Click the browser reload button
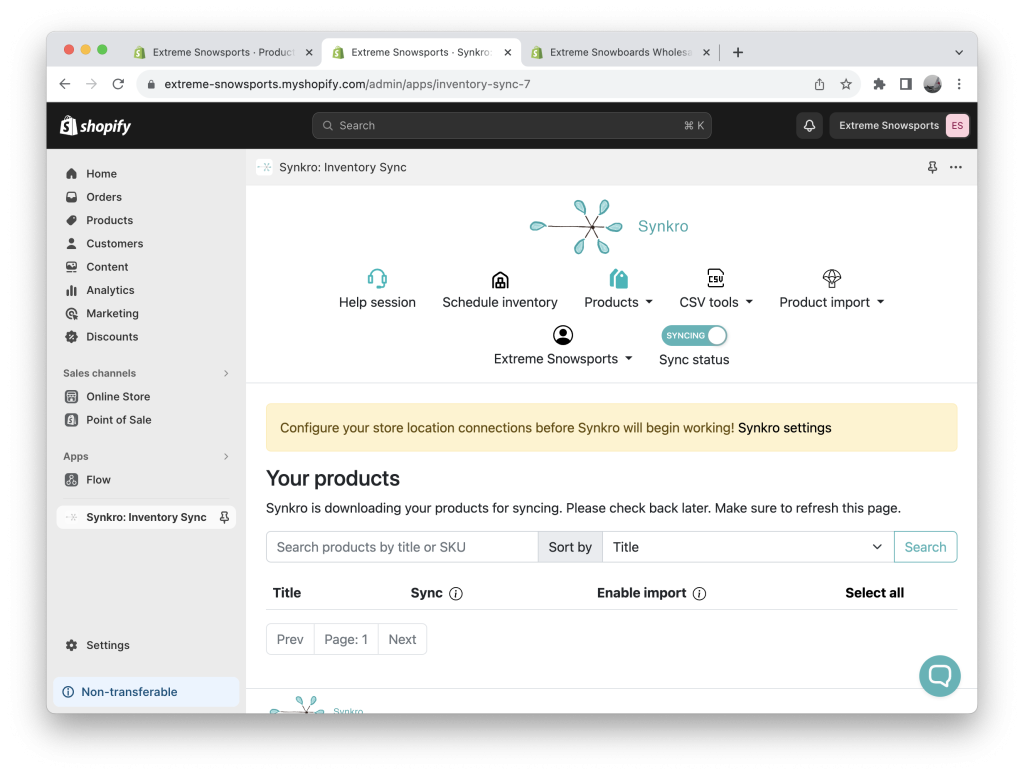The height and width of the screenshot is (774, 1024). (x=118, y=84)
